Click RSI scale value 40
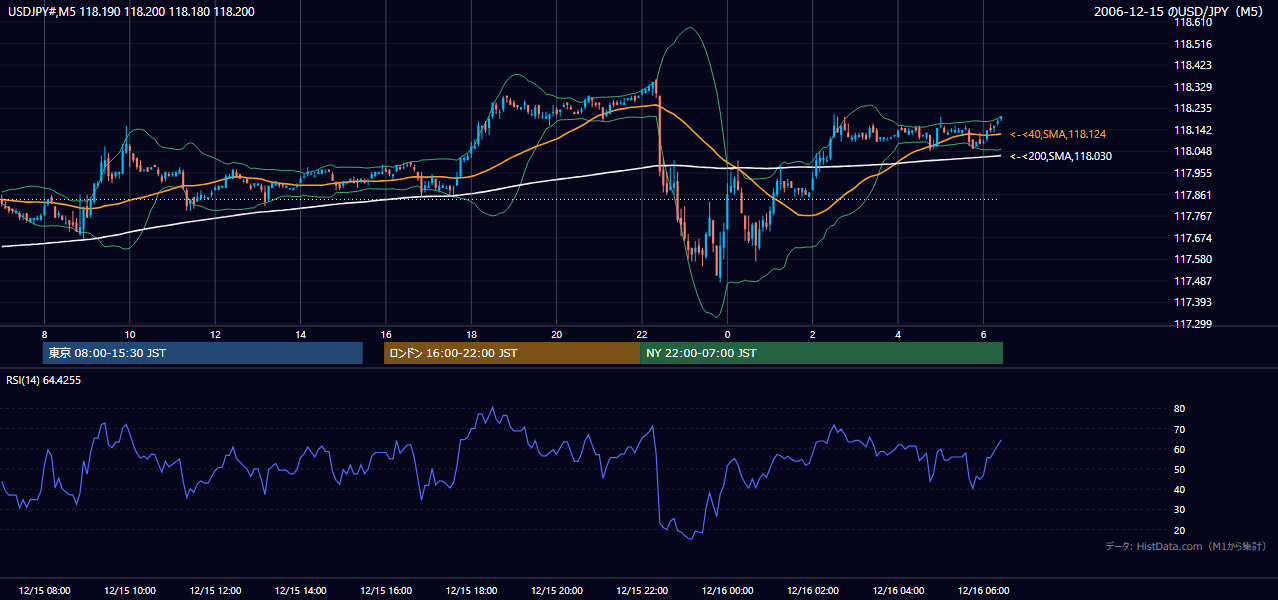The width and height of the screenshot is (1278, 600). coord(1179,489)
